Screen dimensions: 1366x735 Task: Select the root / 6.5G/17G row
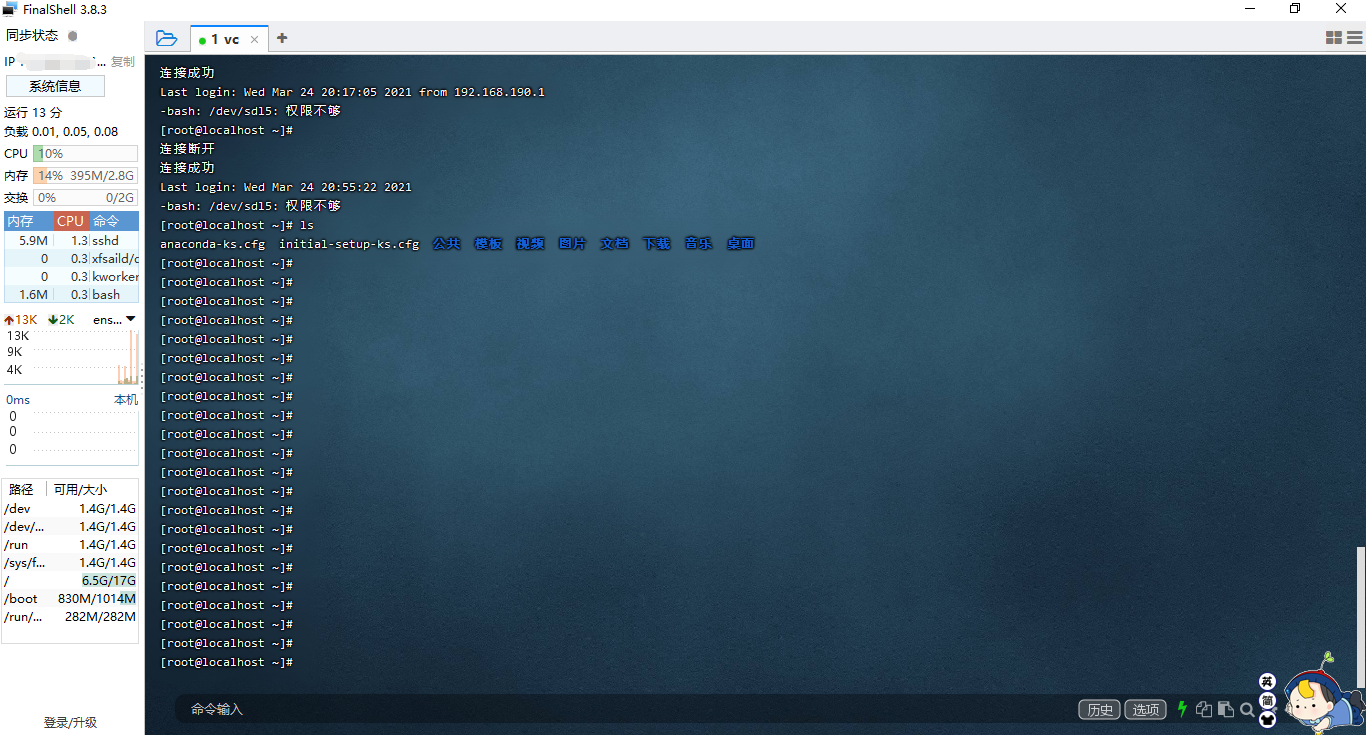pyautogui.click(x=70, y=581)
